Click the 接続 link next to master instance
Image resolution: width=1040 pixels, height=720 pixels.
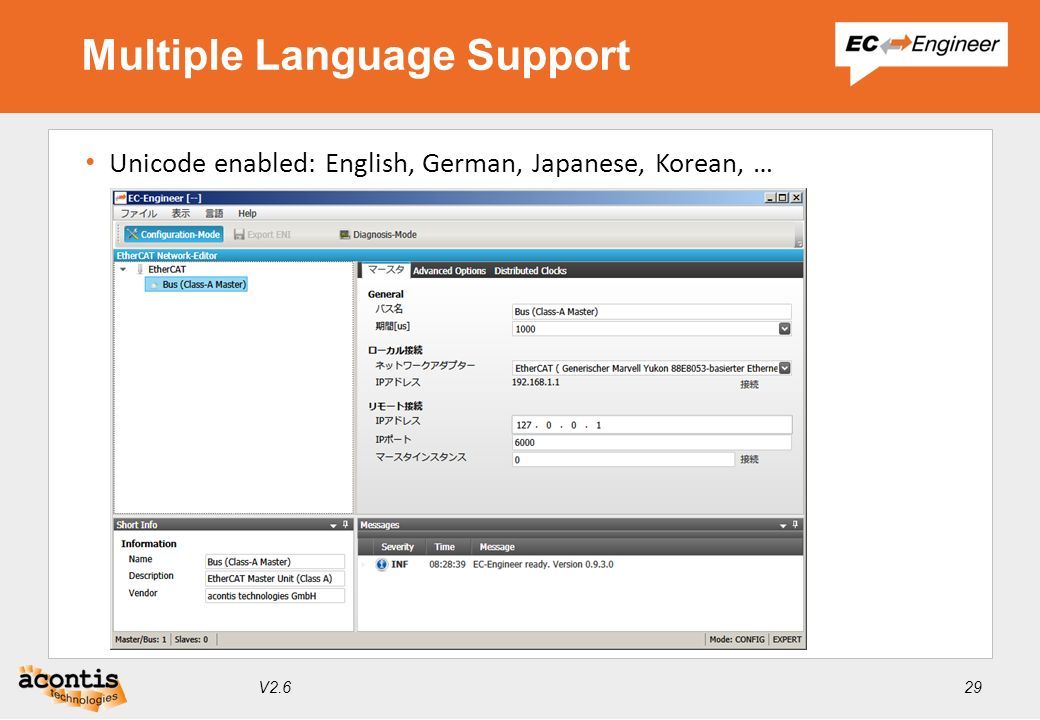(x=749, y=459)
